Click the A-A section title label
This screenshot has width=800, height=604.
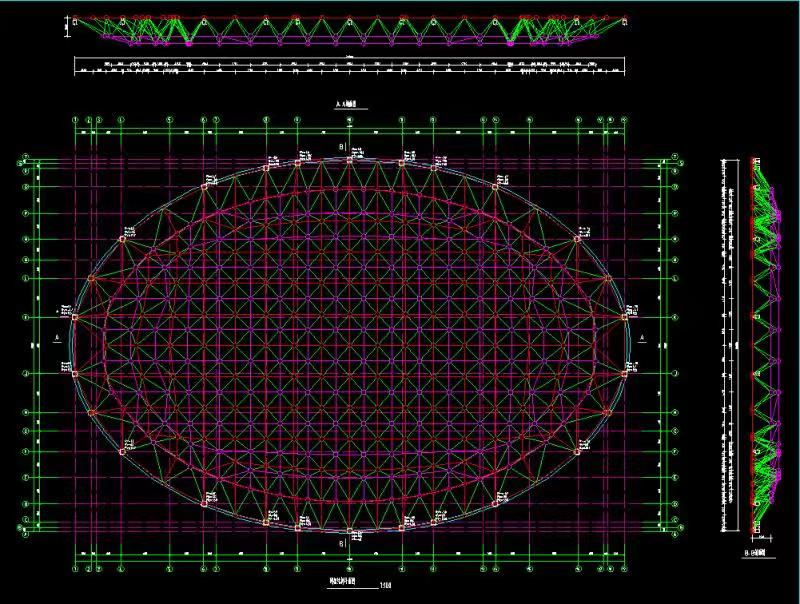pos(348,104)
